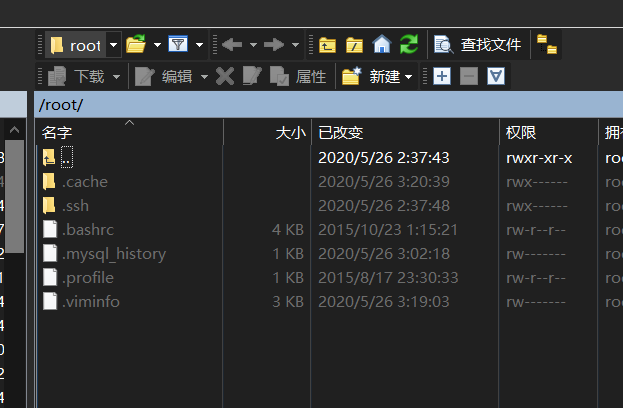
Task: Click the 3 KB size cell
Action: coord(288,302)
